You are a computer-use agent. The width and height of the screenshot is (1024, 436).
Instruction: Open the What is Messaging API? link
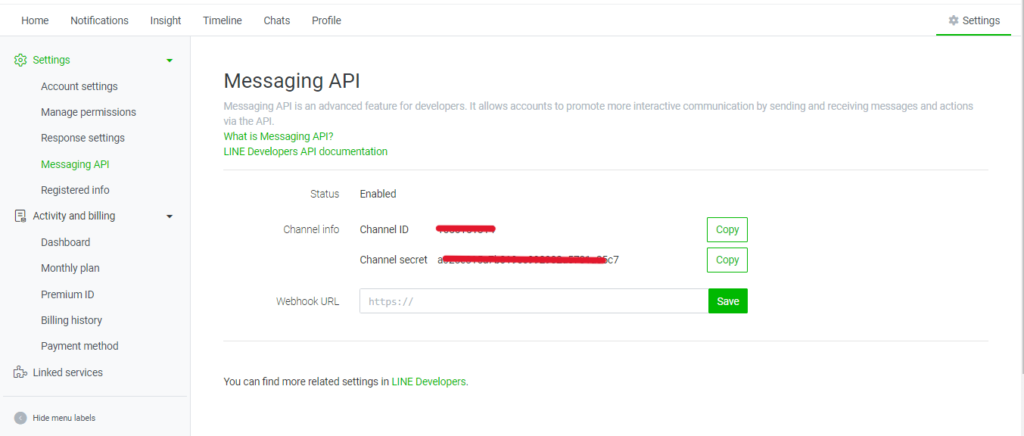[278, 136]
